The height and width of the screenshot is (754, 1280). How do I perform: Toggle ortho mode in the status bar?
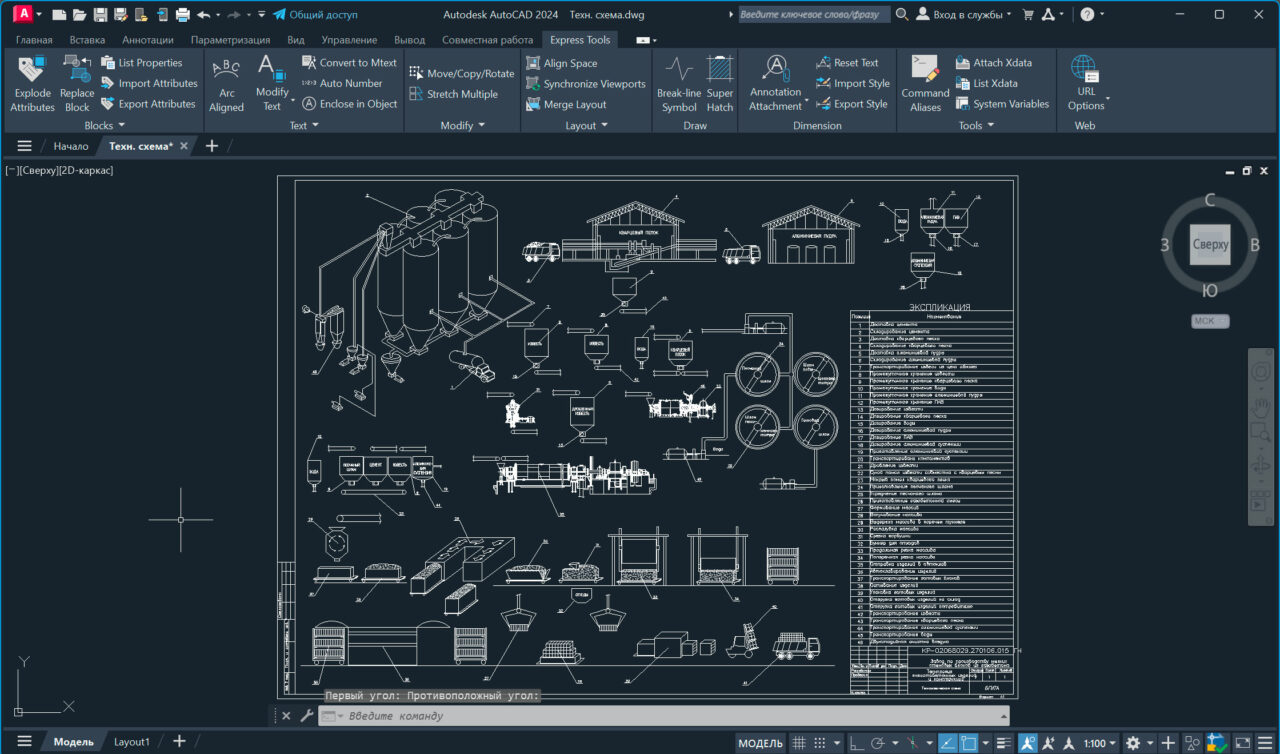click(855, 743)
